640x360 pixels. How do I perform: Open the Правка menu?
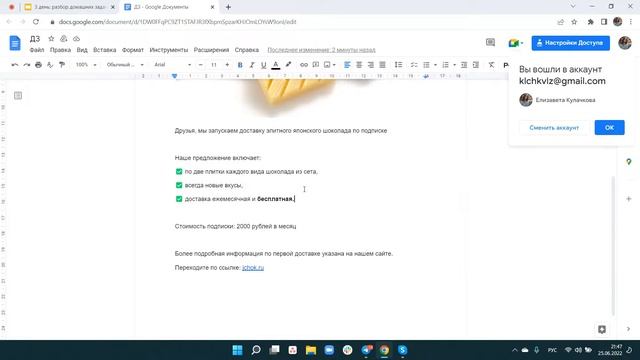pos(60,50)
